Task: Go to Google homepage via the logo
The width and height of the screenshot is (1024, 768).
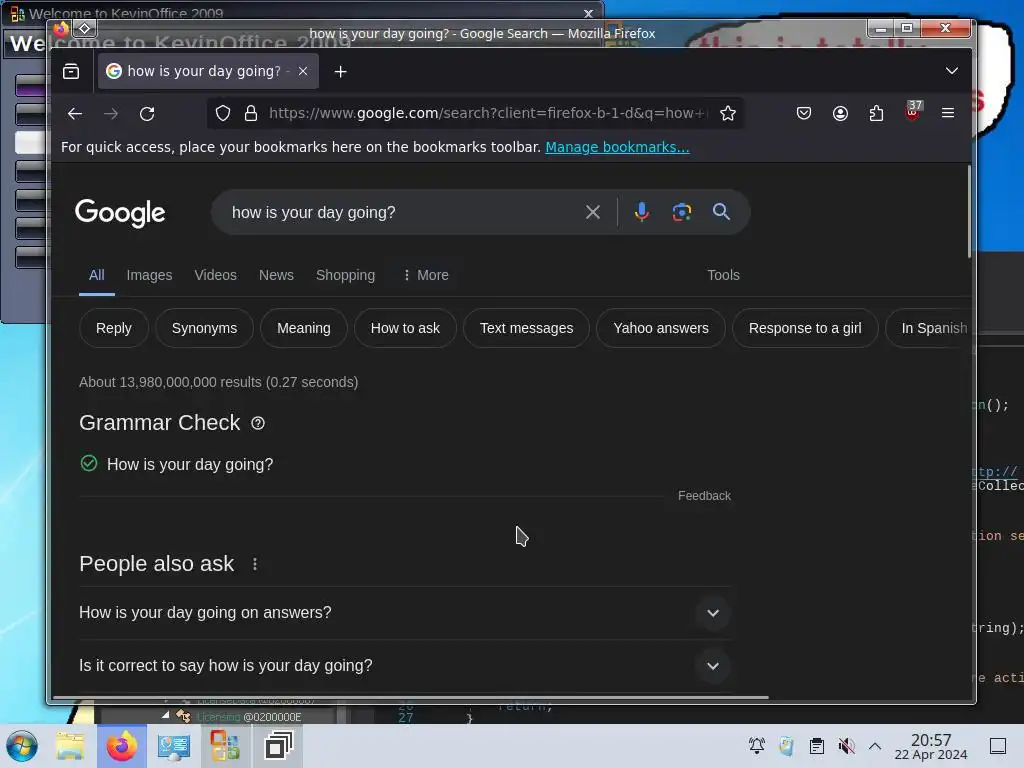Action: pyautogui.click(x=120, y=213)
